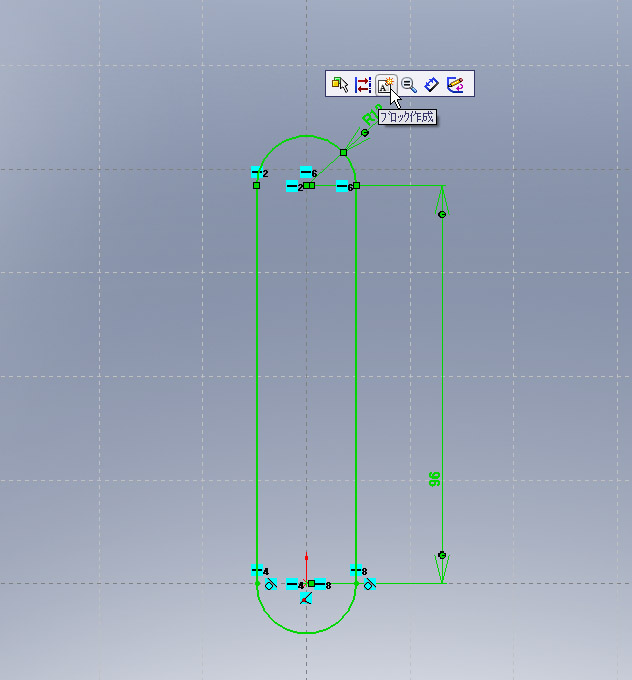Click the Make Block (ブロック作成) icon
The image size is (632, 680).
click(x=386, y=85)
